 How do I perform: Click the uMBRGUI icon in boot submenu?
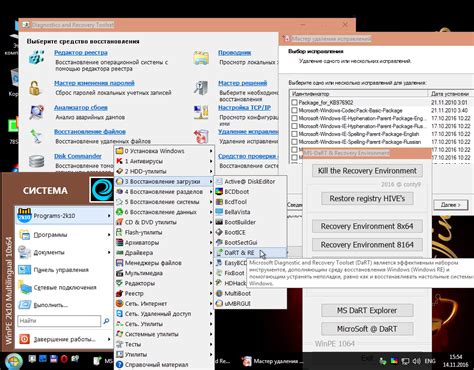click(219, 304)
